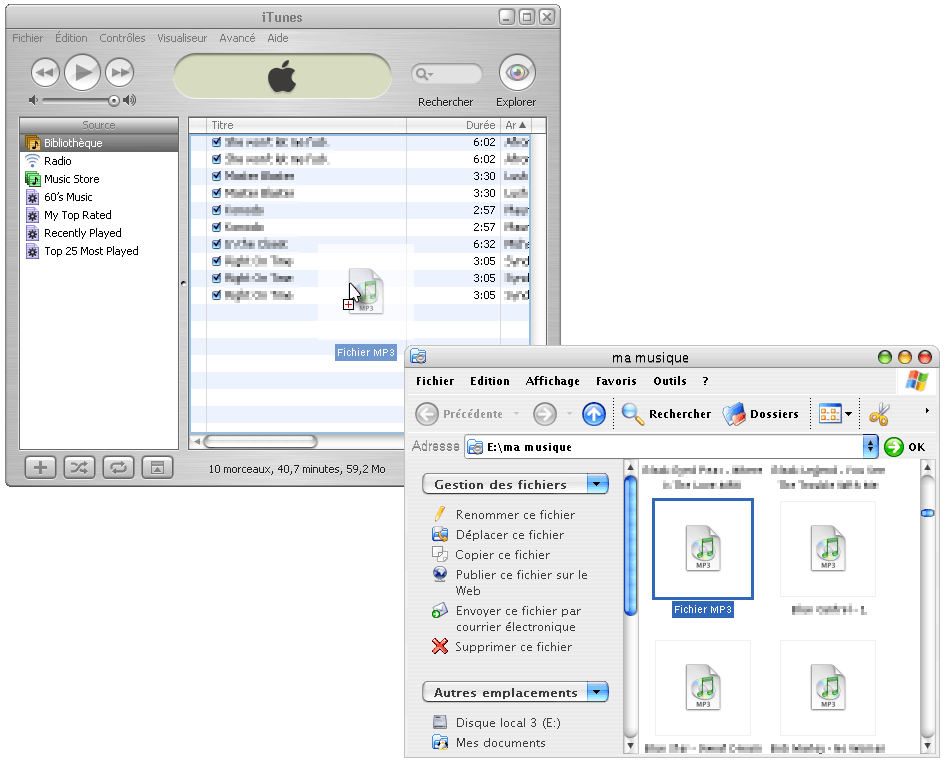
Task: Toggle shuffle mode in iTunes
Action: point(79,467)
